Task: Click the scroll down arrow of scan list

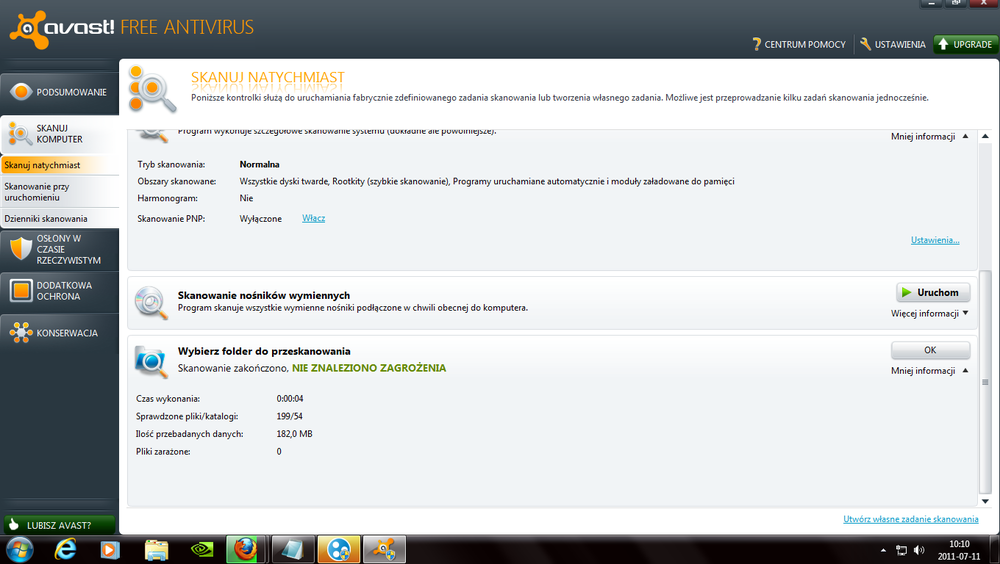Action: 985,501
